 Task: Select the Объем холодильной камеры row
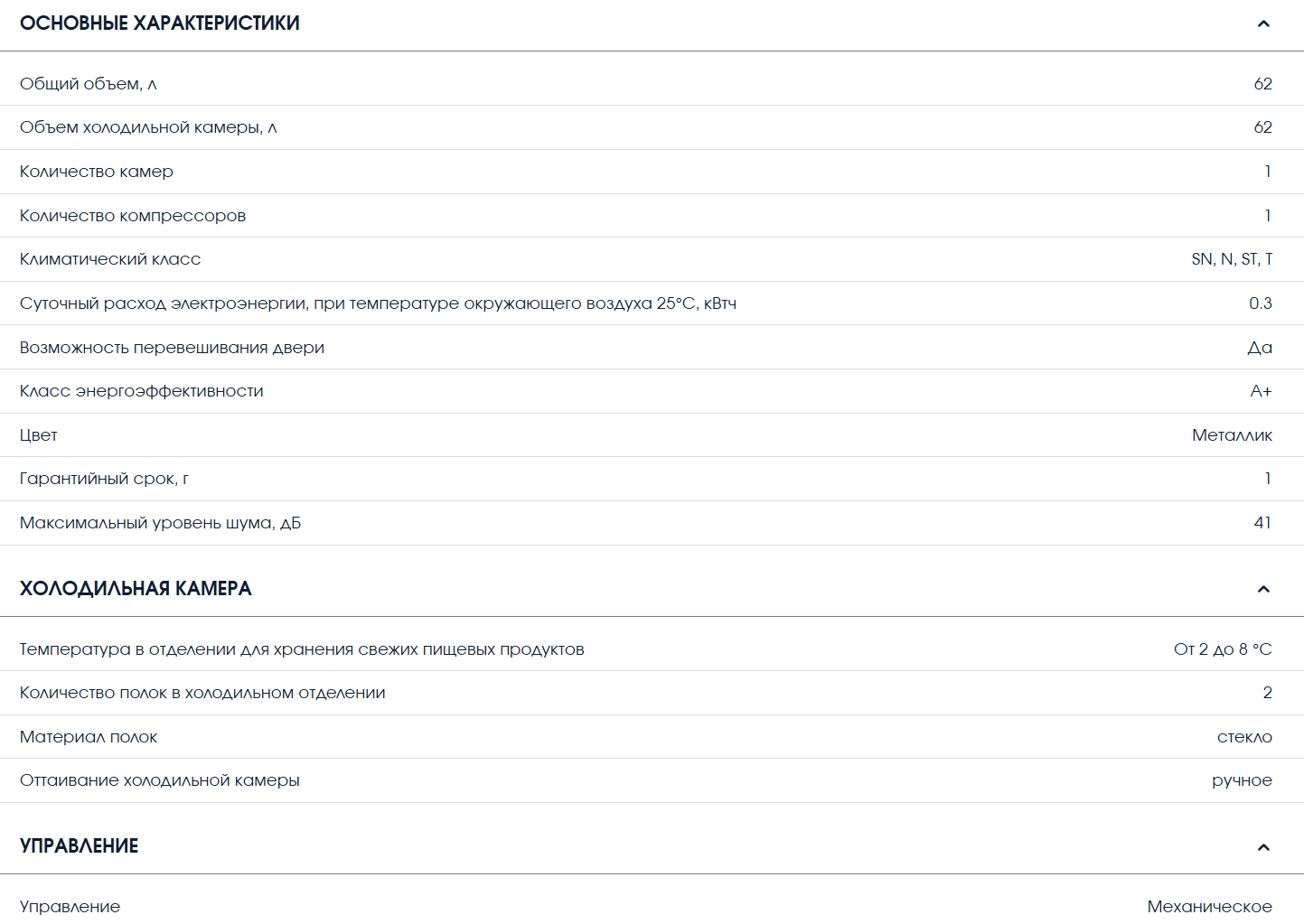pyautogui.click(x=652, y=127)
